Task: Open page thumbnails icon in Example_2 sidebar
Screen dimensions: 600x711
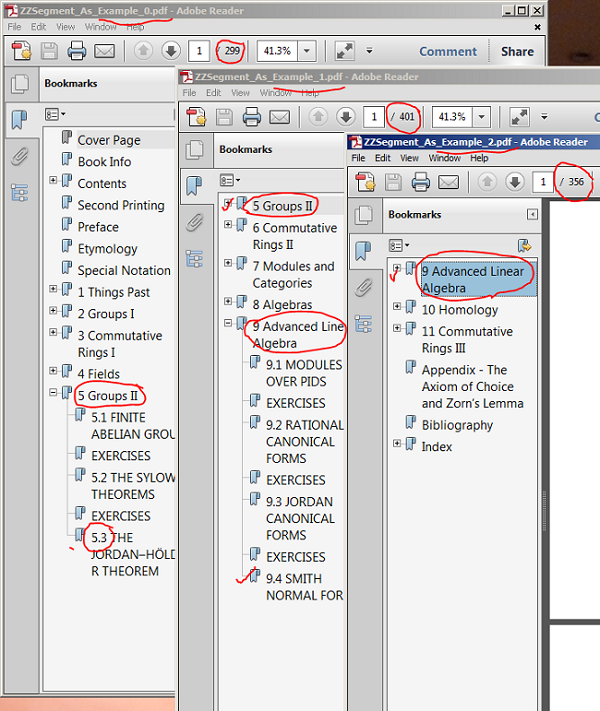Action: point(363,215)
